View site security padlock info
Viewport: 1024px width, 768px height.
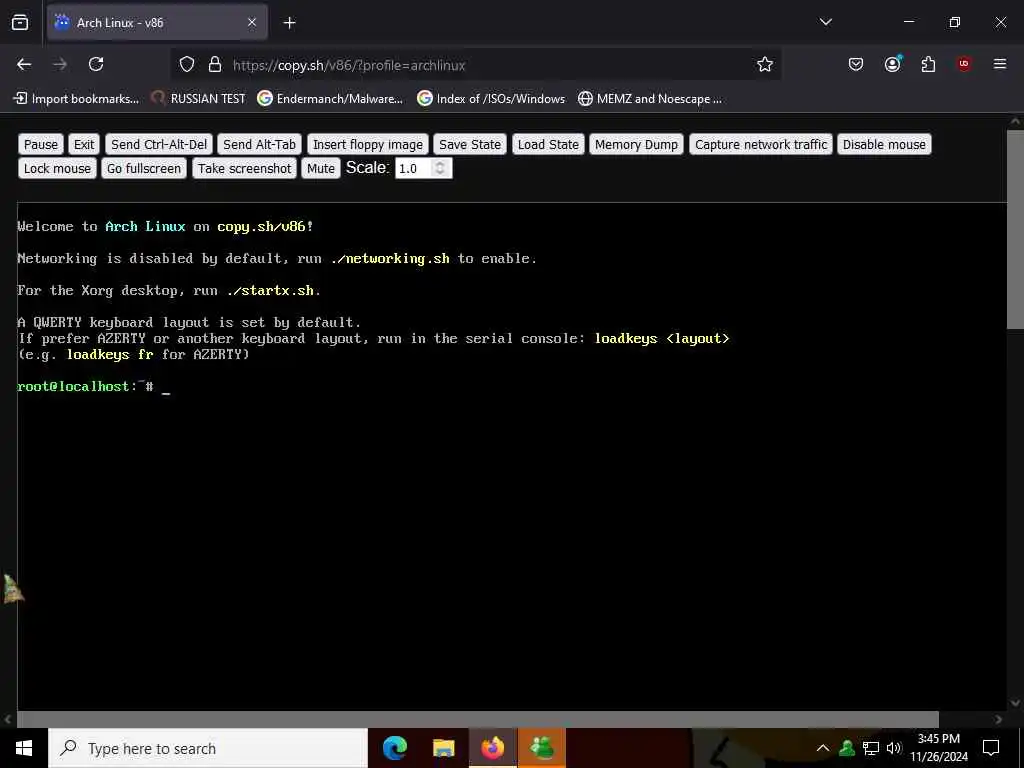[215, 65]
